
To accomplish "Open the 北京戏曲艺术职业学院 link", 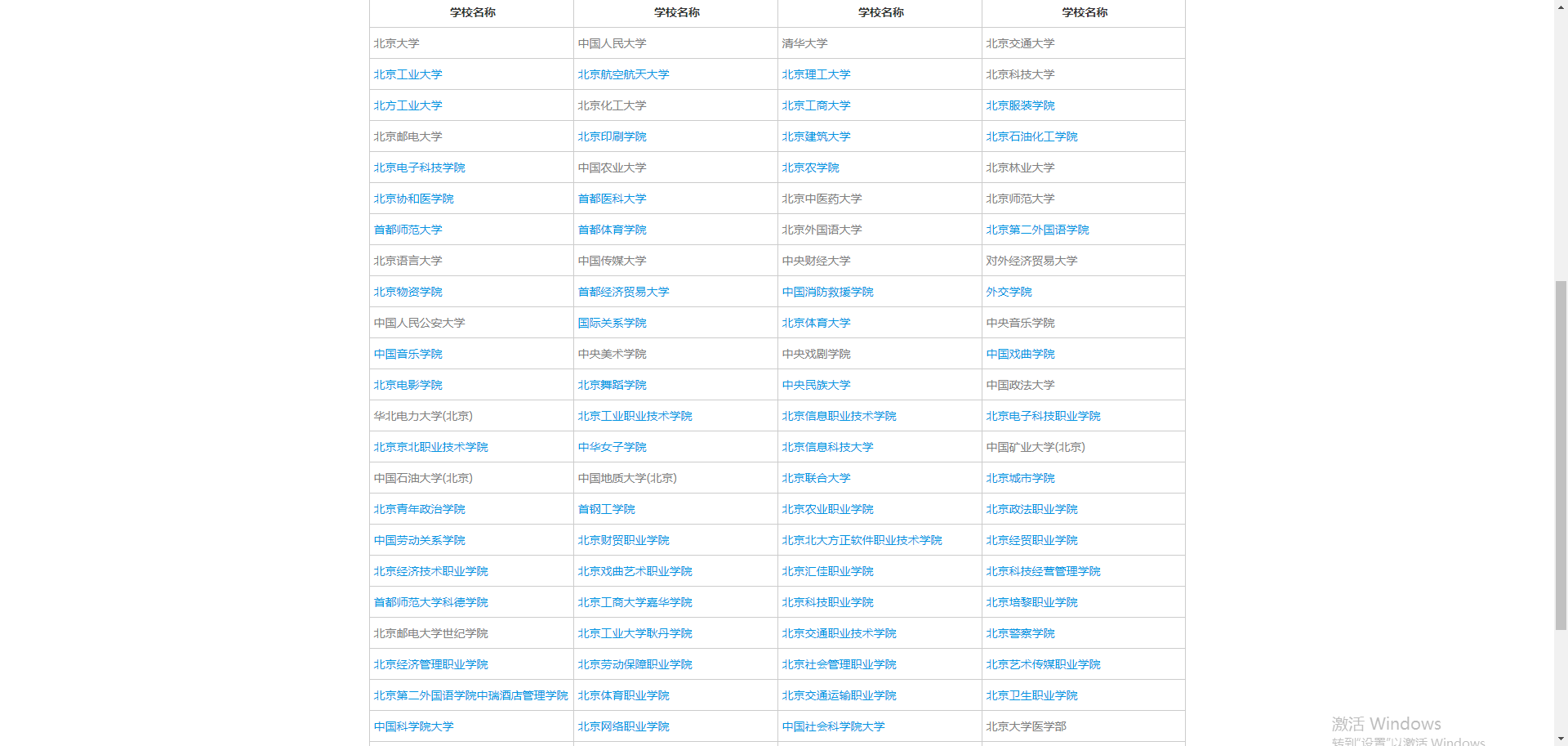I will pos(635,571).
